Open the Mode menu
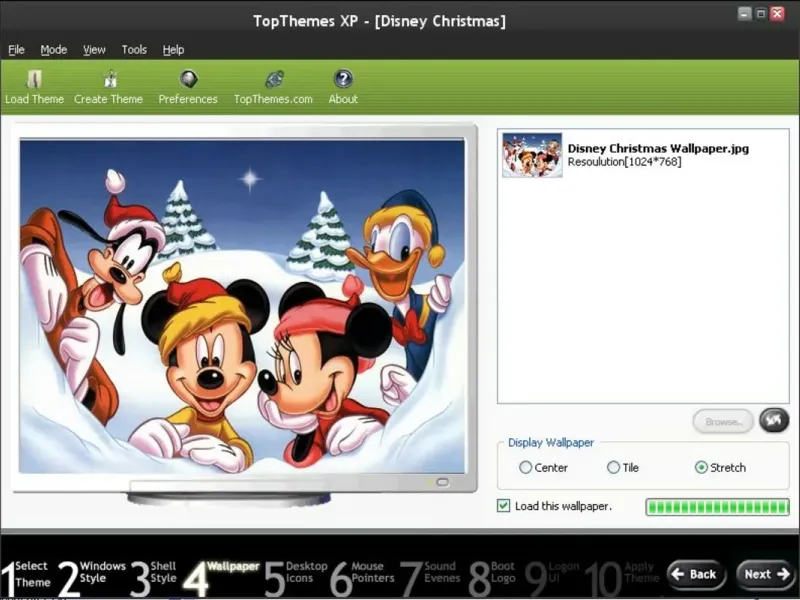The height and width of the screenshot is (600, 800). click(54, 49)
